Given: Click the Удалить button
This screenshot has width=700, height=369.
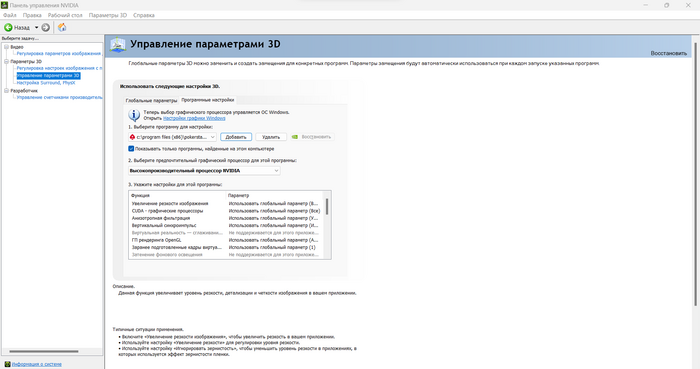Looking at the screenshot, I should click(x=271, y=137).
